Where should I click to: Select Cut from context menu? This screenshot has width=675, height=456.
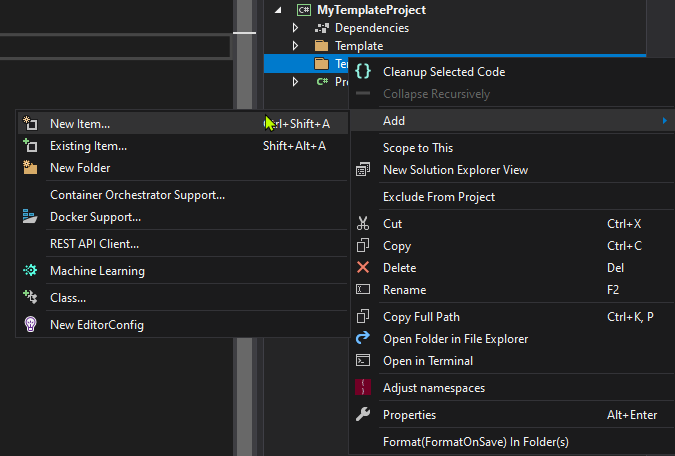pyautogui.click(x=512, y=223)
